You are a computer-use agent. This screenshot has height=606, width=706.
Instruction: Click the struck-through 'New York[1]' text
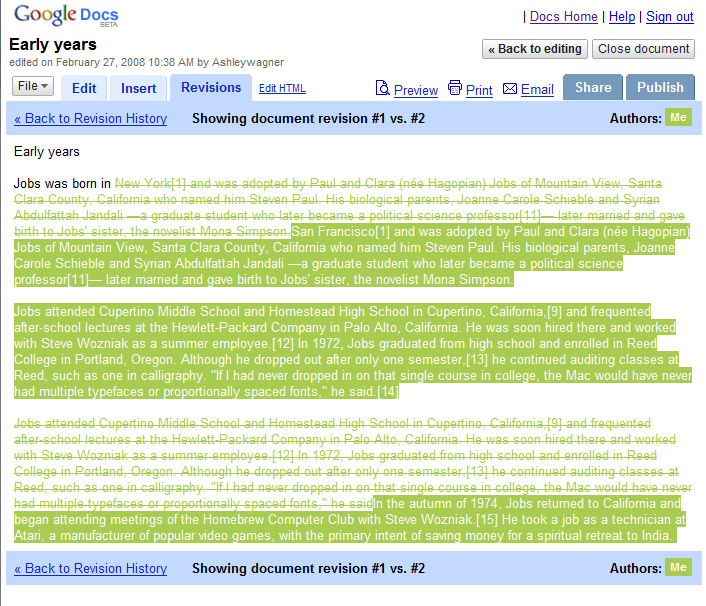[150, 184]
